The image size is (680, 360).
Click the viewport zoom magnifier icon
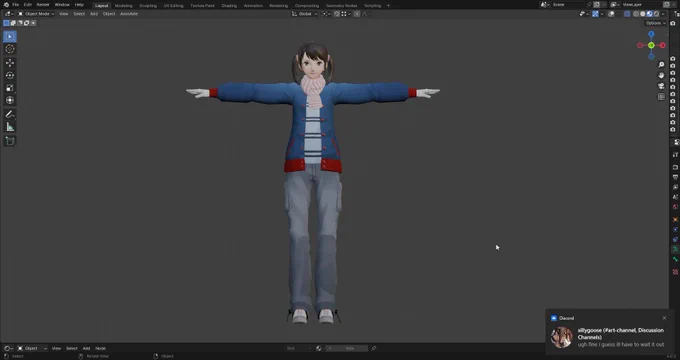click(x=661, y=65)
